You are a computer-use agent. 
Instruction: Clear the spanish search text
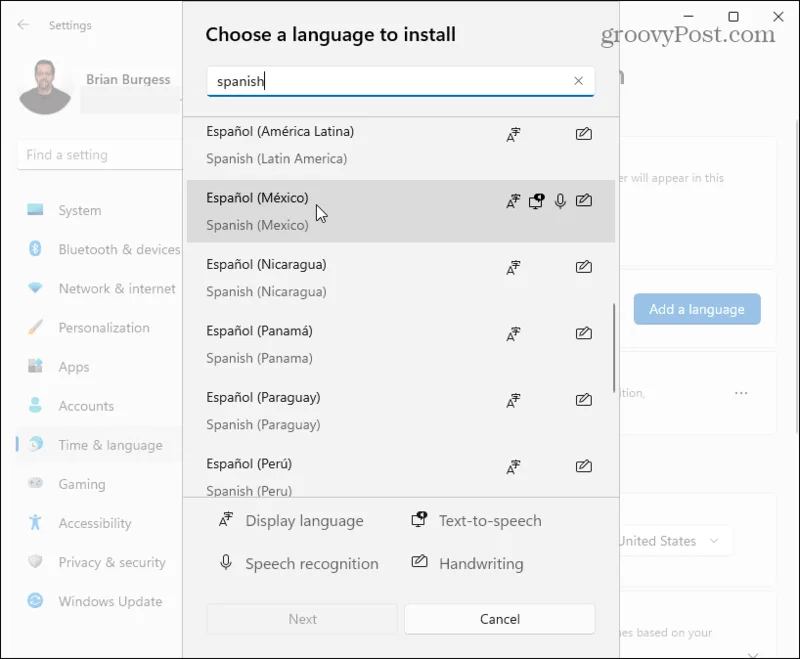[x=578, y=81]
